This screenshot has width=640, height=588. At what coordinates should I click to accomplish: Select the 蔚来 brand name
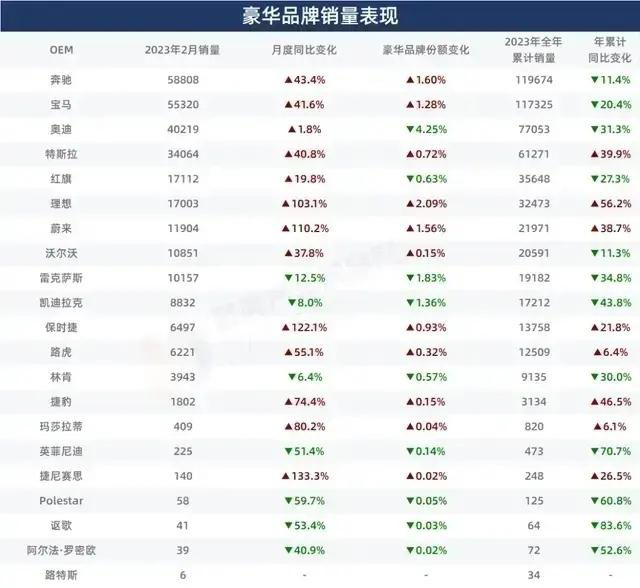coord(61,229)
